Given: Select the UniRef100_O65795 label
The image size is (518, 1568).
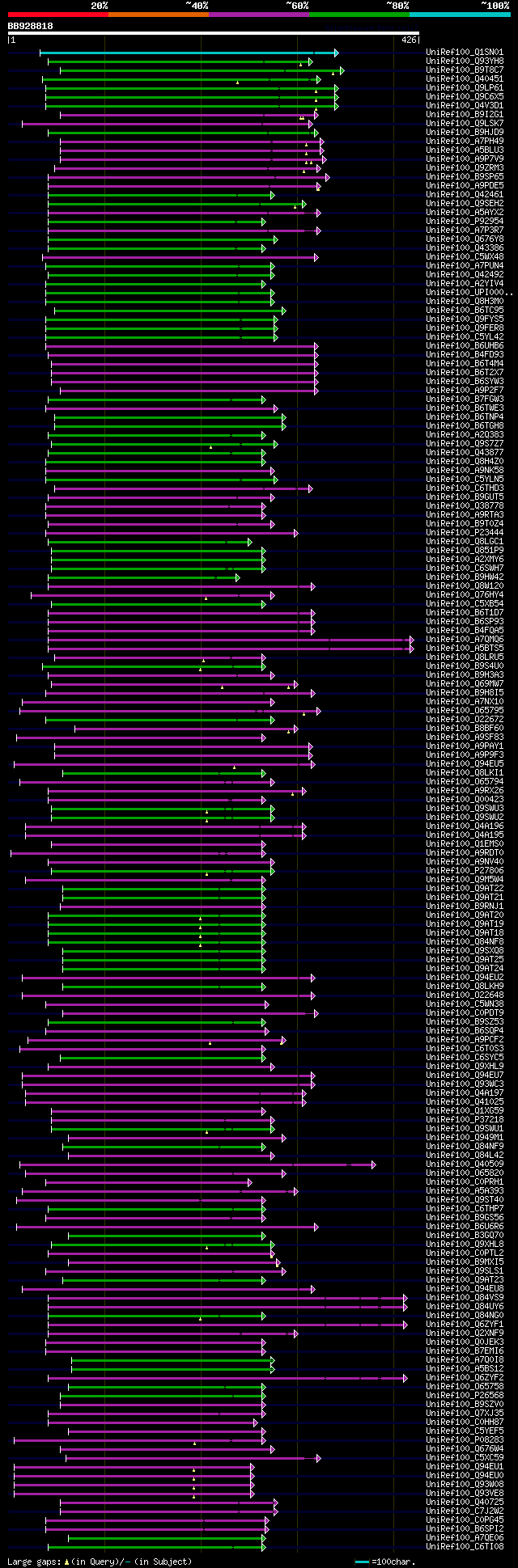Looking at the screenshot, I should [x=465, y=711].
